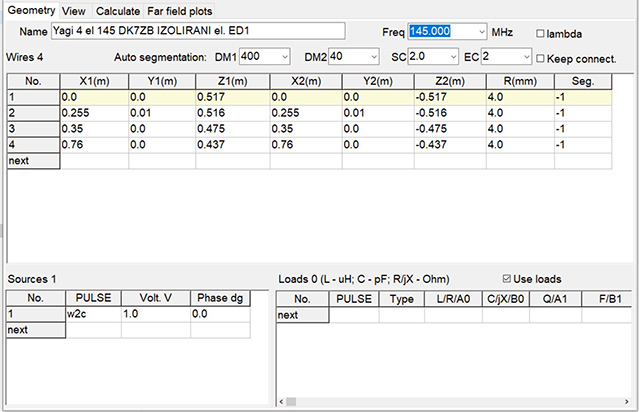The width and height of the screenshot is (639, 412).
Task: Select wire row number 4
Action: [33, 145]
